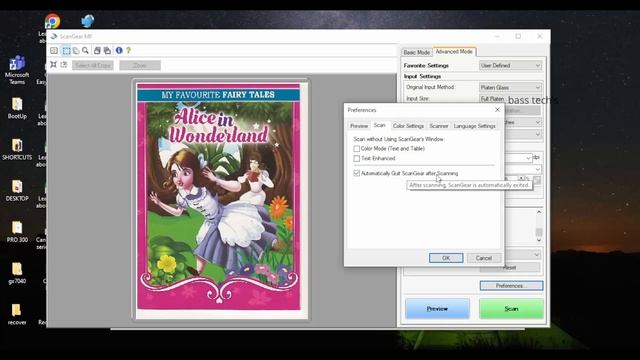Screen dimensions: 640x360
Task: Click scroll up arrow in settings panel
Action: pos(539,212)
